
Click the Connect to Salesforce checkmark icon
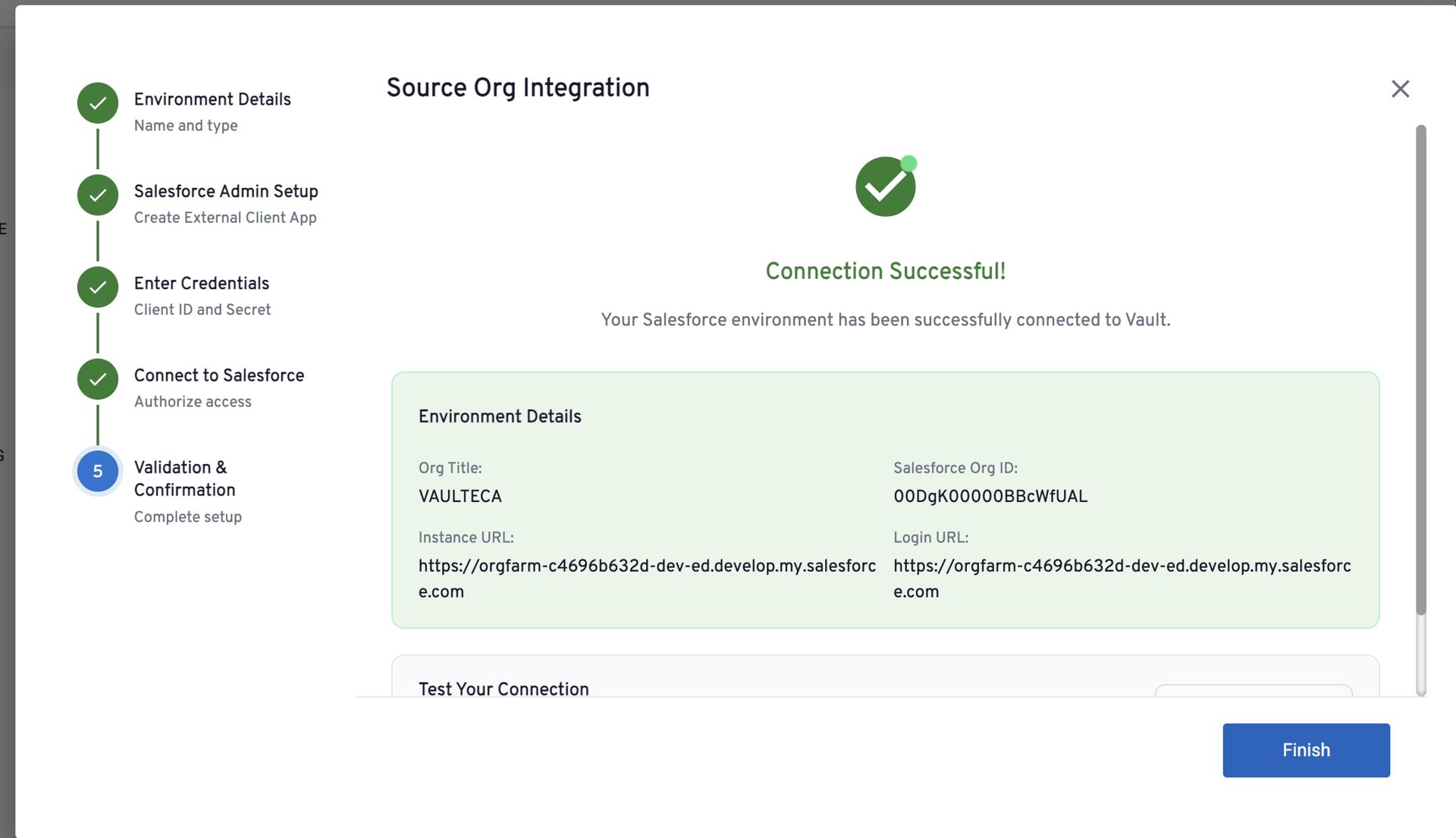tap(98, 379)
